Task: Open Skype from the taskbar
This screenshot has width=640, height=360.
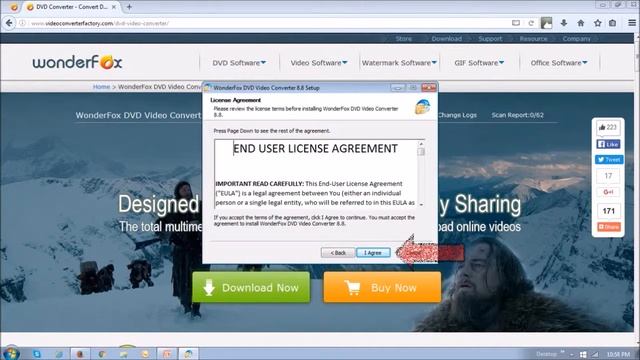Action: point(37,354)
